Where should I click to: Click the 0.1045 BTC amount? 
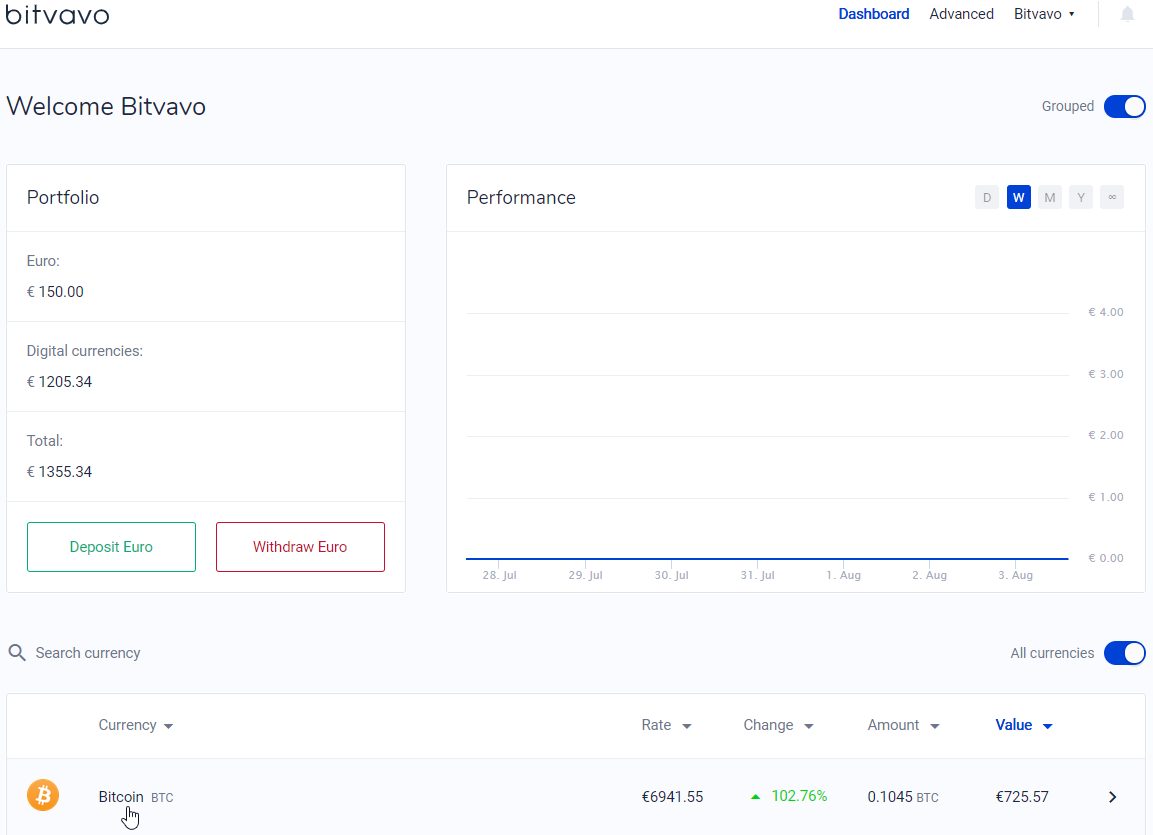click(x=903, y=797)
